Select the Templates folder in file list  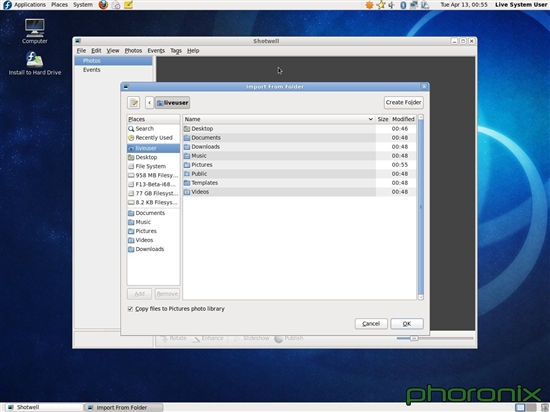[300, 183]
